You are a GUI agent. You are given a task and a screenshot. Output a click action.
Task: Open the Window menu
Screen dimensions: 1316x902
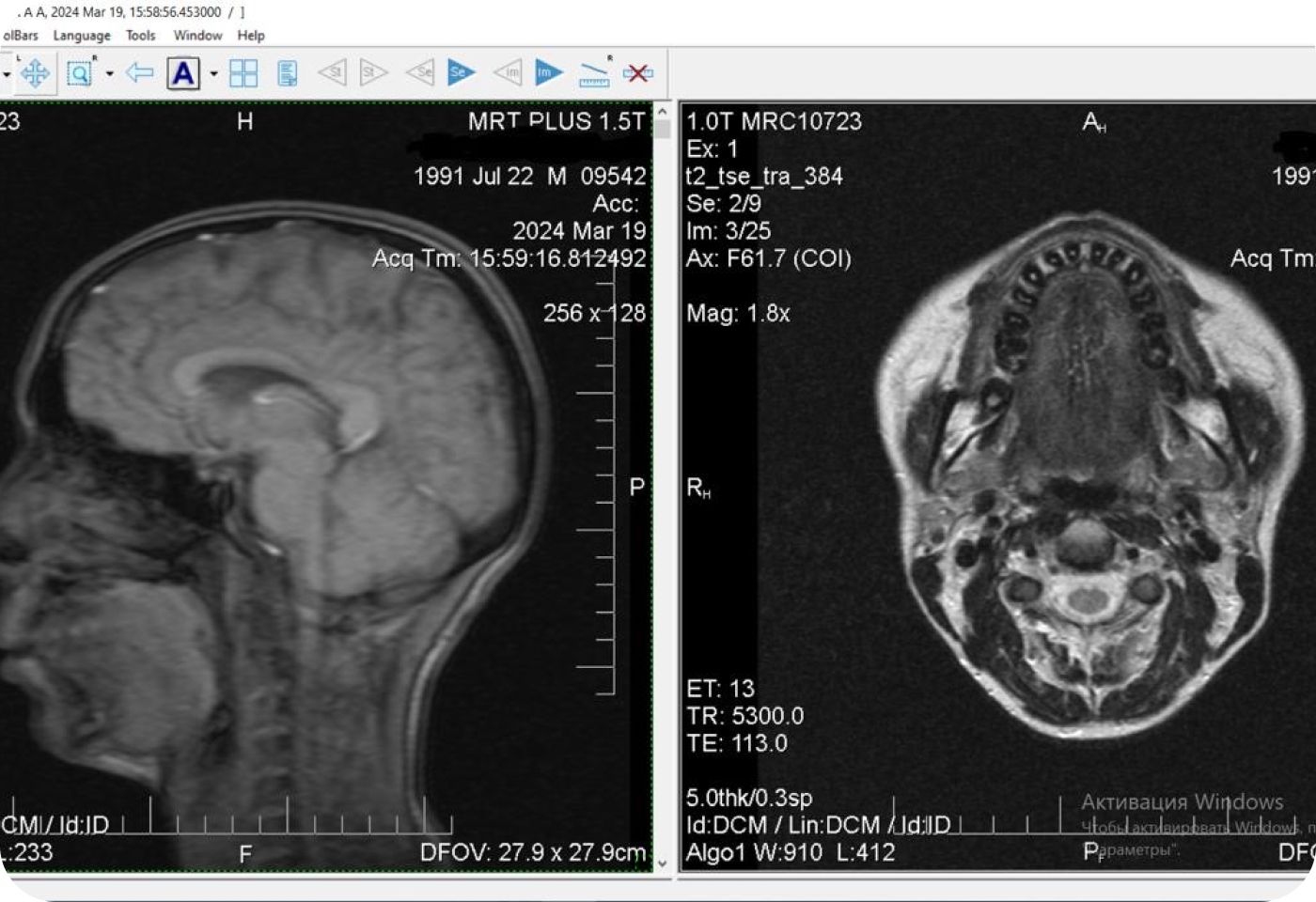(197, 36)
